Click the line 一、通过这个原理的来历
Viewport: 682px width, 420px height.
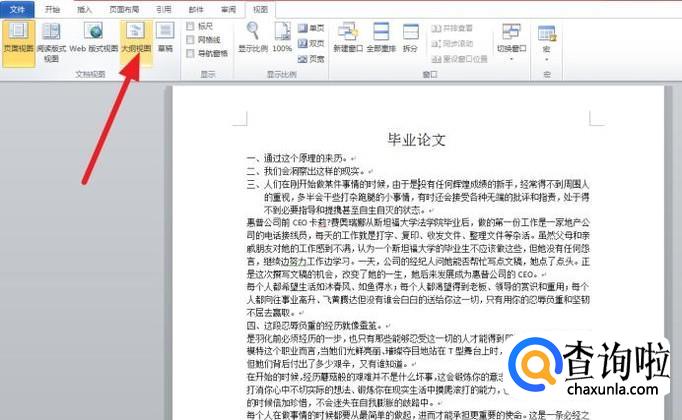tap(301, 158)
